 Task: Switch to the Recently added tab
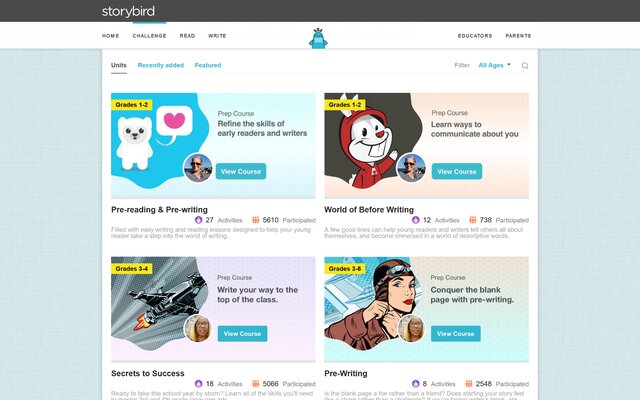click(x=160, y=65)
